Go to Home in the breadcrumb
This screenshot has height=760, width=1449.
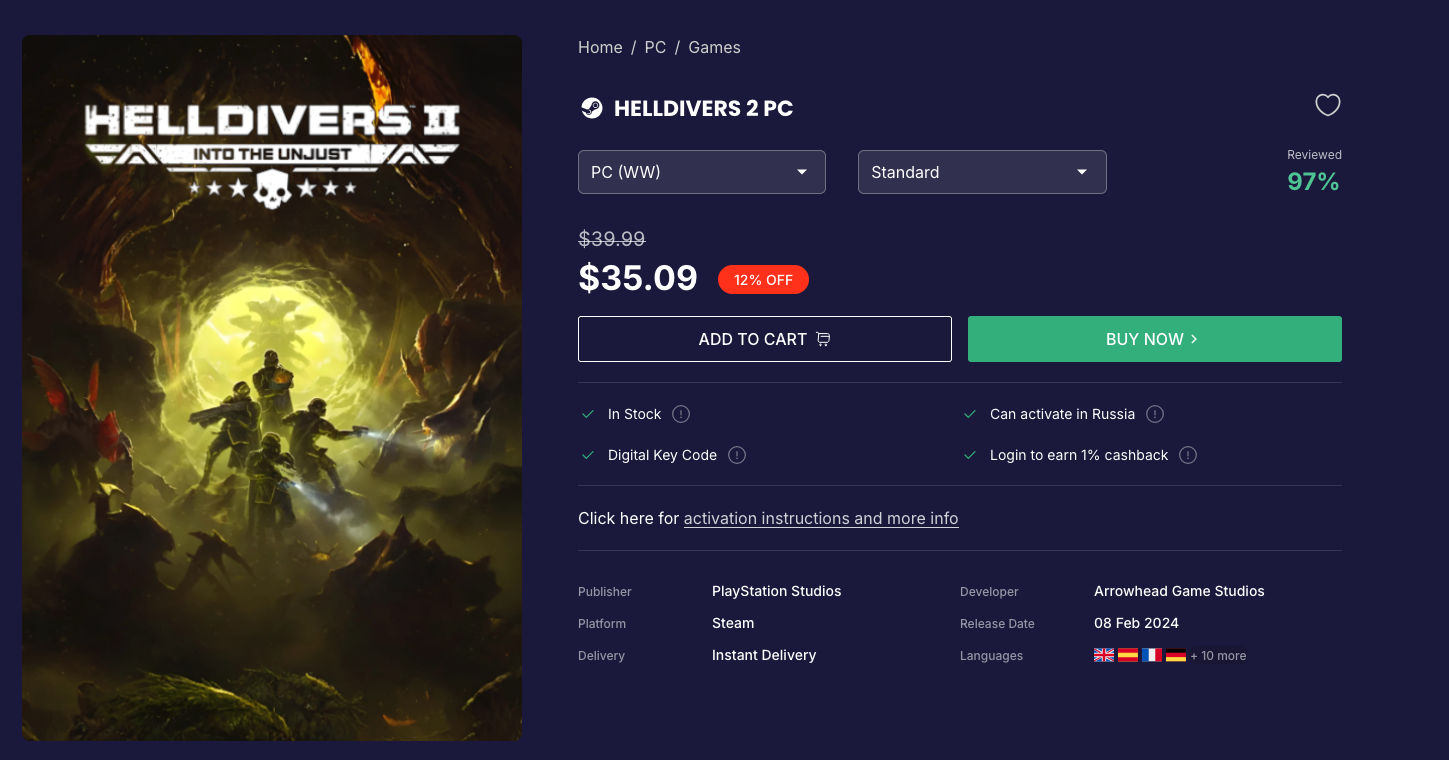point(600,47)
